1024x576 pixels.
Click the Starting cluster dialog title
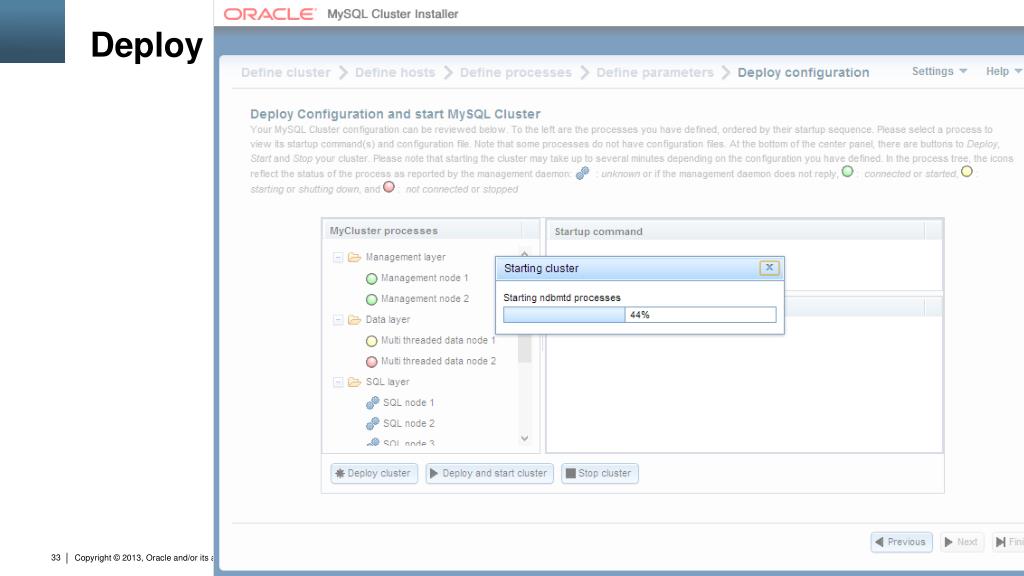click(541, 268)
